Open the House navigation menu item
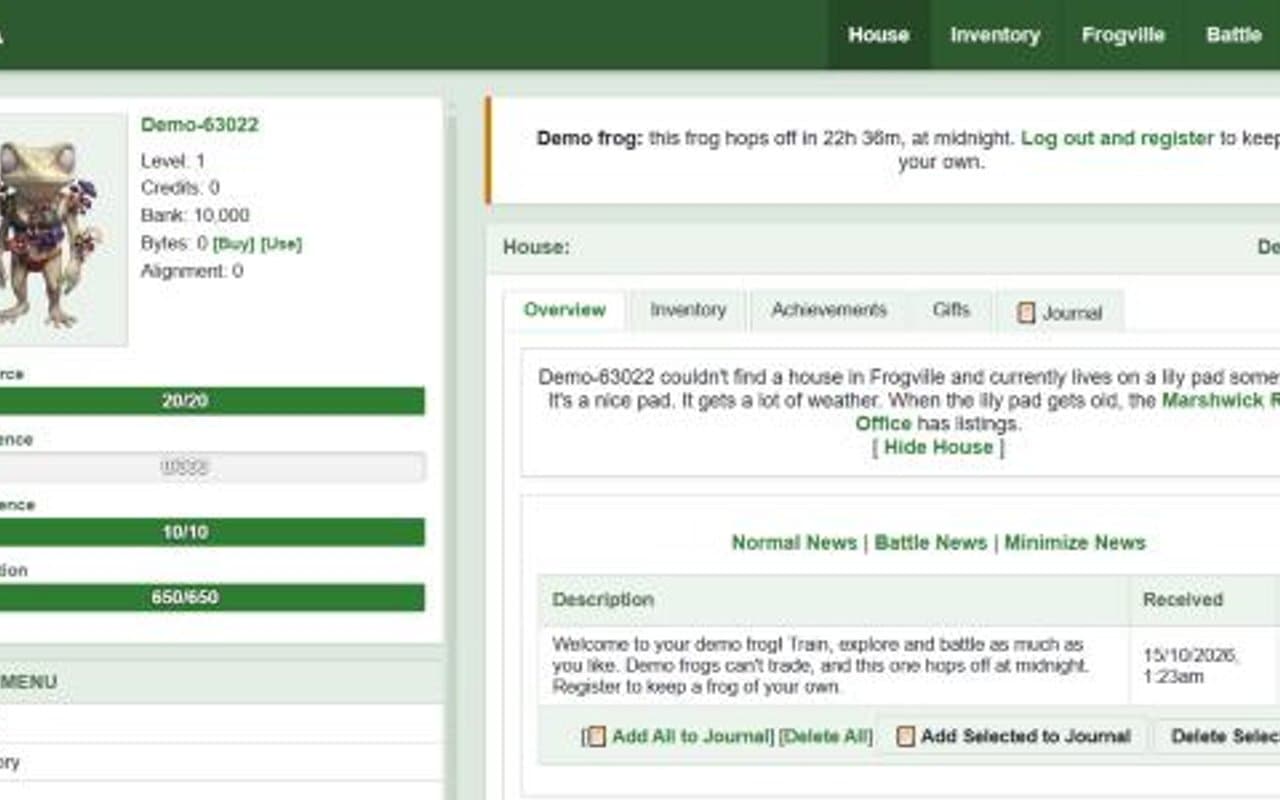 click(x=879, y=35)
